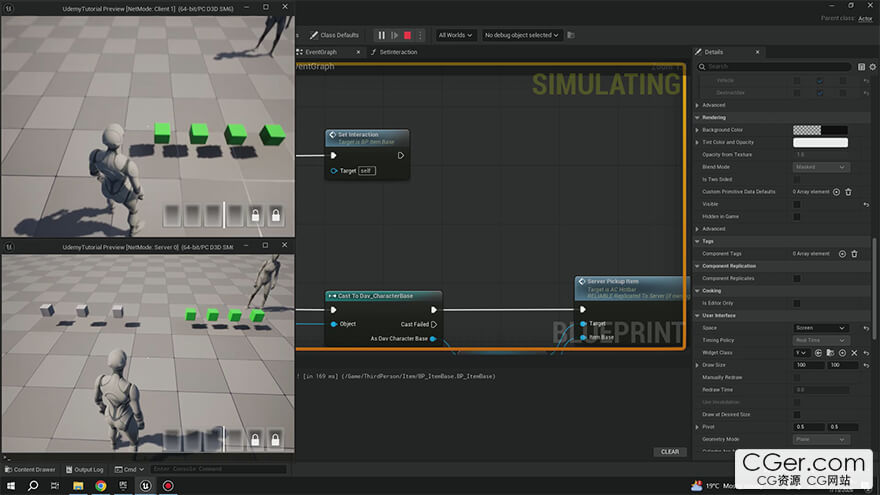The width and height of the screenshot is (880, 495).
Task: Reset the Space property to default arrow
Action: [x=867, y=328]
